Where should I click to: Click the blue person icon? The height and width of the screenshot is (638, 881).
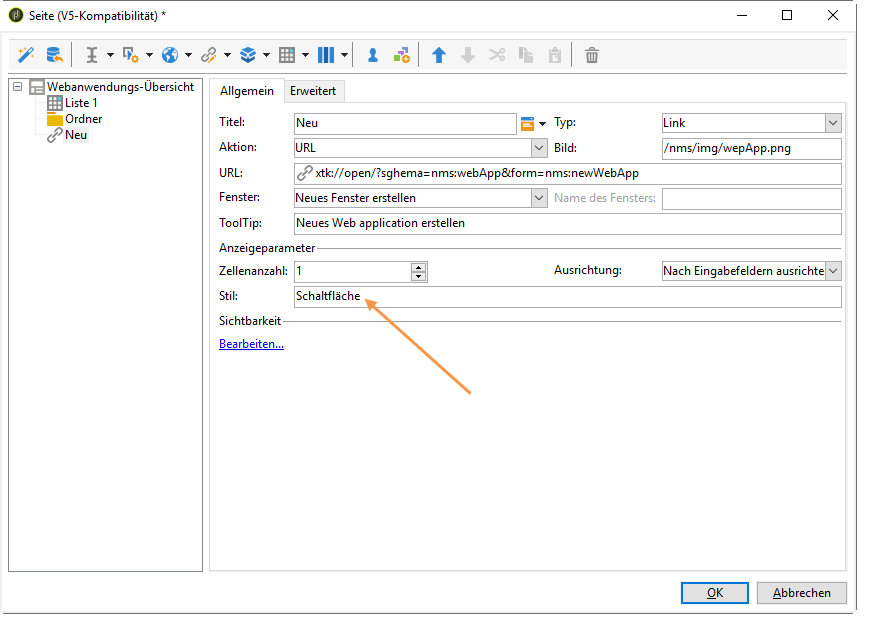click(373, 55)
